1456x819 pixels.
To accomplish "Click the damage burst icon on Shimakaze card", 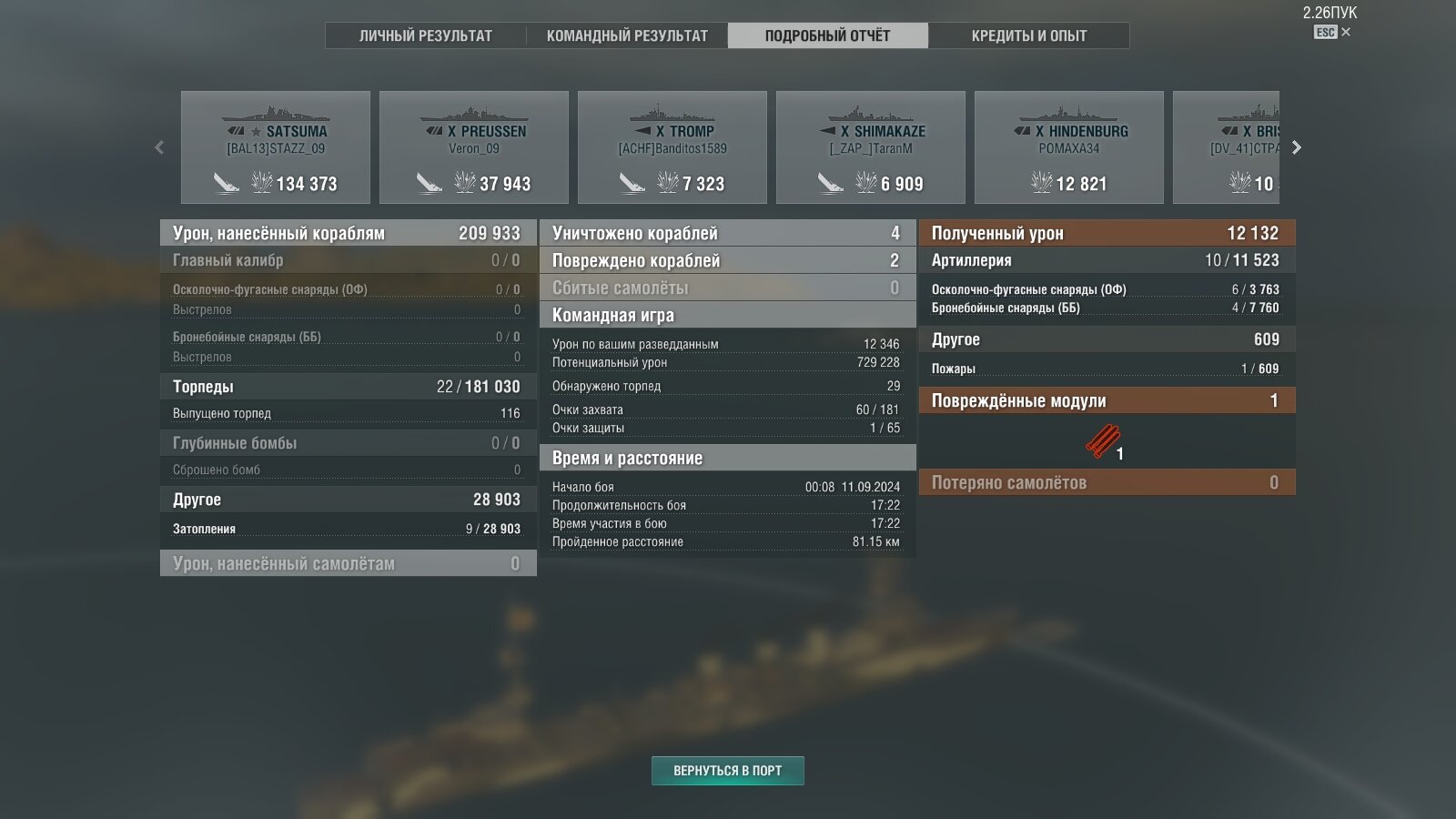I will 866,183.
